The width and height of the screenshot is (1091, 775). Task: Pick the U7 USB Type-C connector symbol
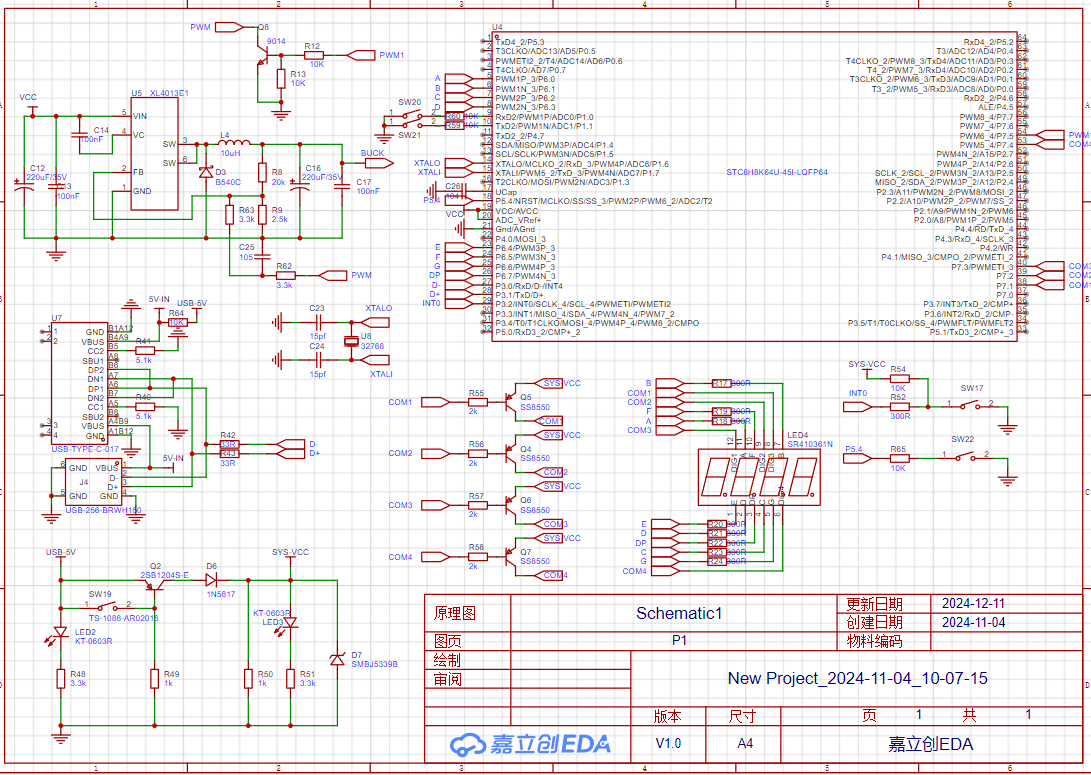[x=79, y=383]
